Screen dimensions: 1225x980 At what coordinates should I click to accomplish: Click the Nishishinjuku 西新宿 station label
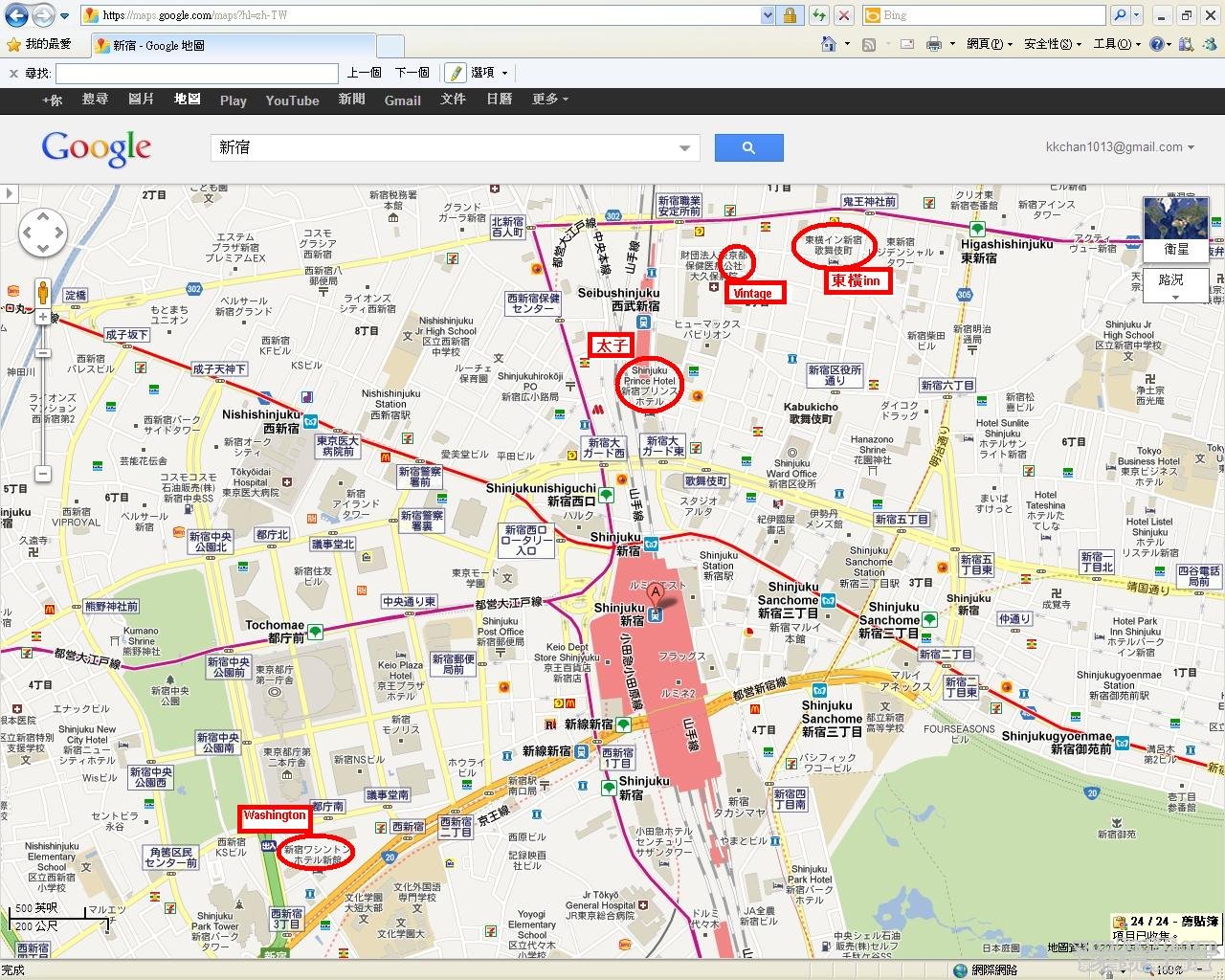tap(261, 421)
